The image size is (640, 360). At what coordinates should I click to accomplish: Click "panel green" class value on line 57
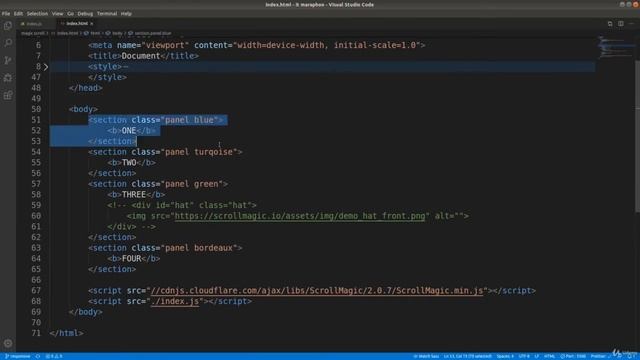coord(191,184)
